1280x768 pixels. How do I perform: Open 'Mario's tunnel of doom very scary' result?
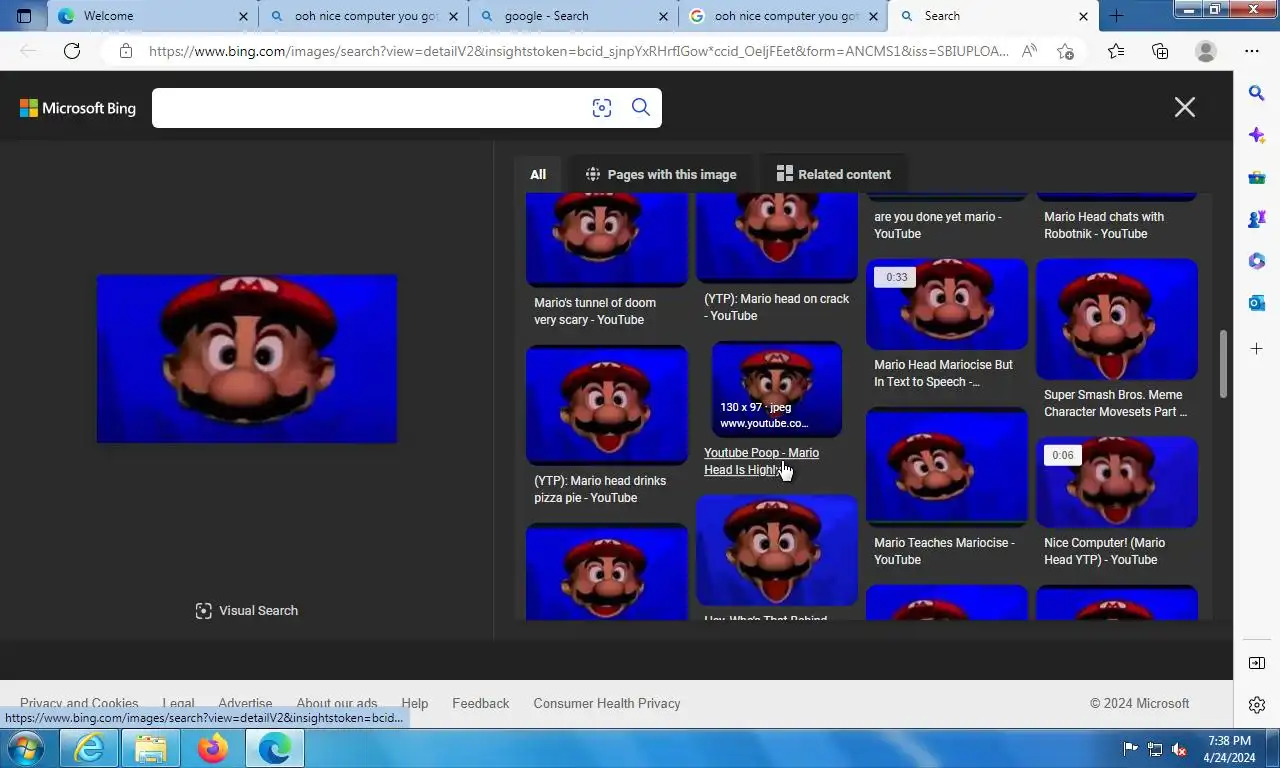point(595,311)
